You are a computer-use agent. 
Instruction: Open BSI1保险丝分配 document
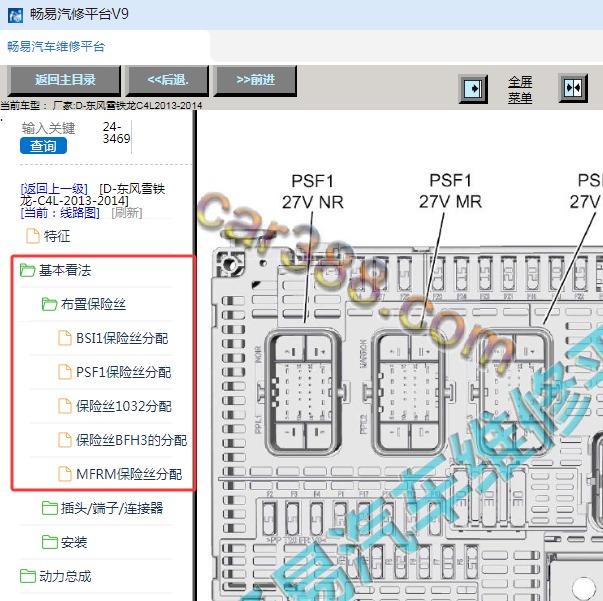tap(122, 338)
